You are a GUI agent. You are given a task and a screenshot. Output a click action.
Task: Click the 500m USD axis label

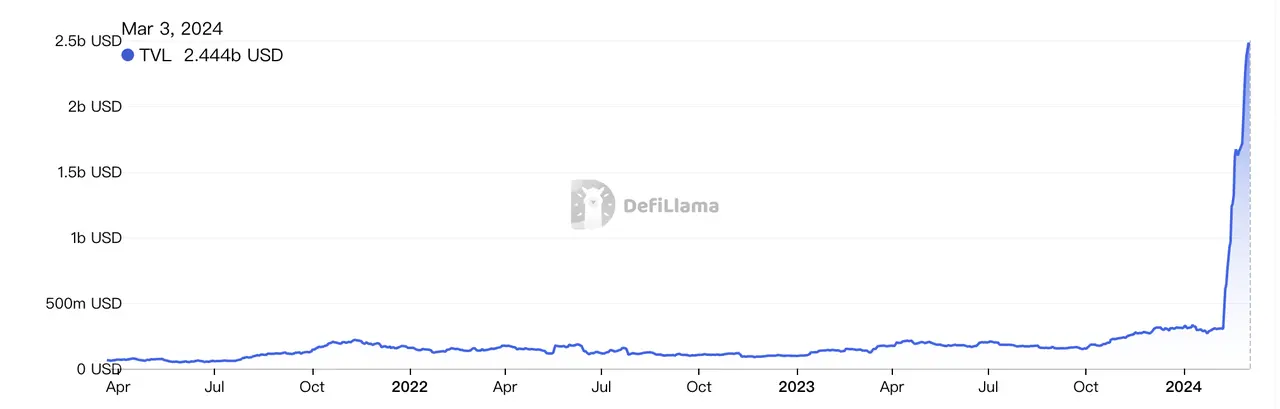pyautogui.click(x=85, y=303)
